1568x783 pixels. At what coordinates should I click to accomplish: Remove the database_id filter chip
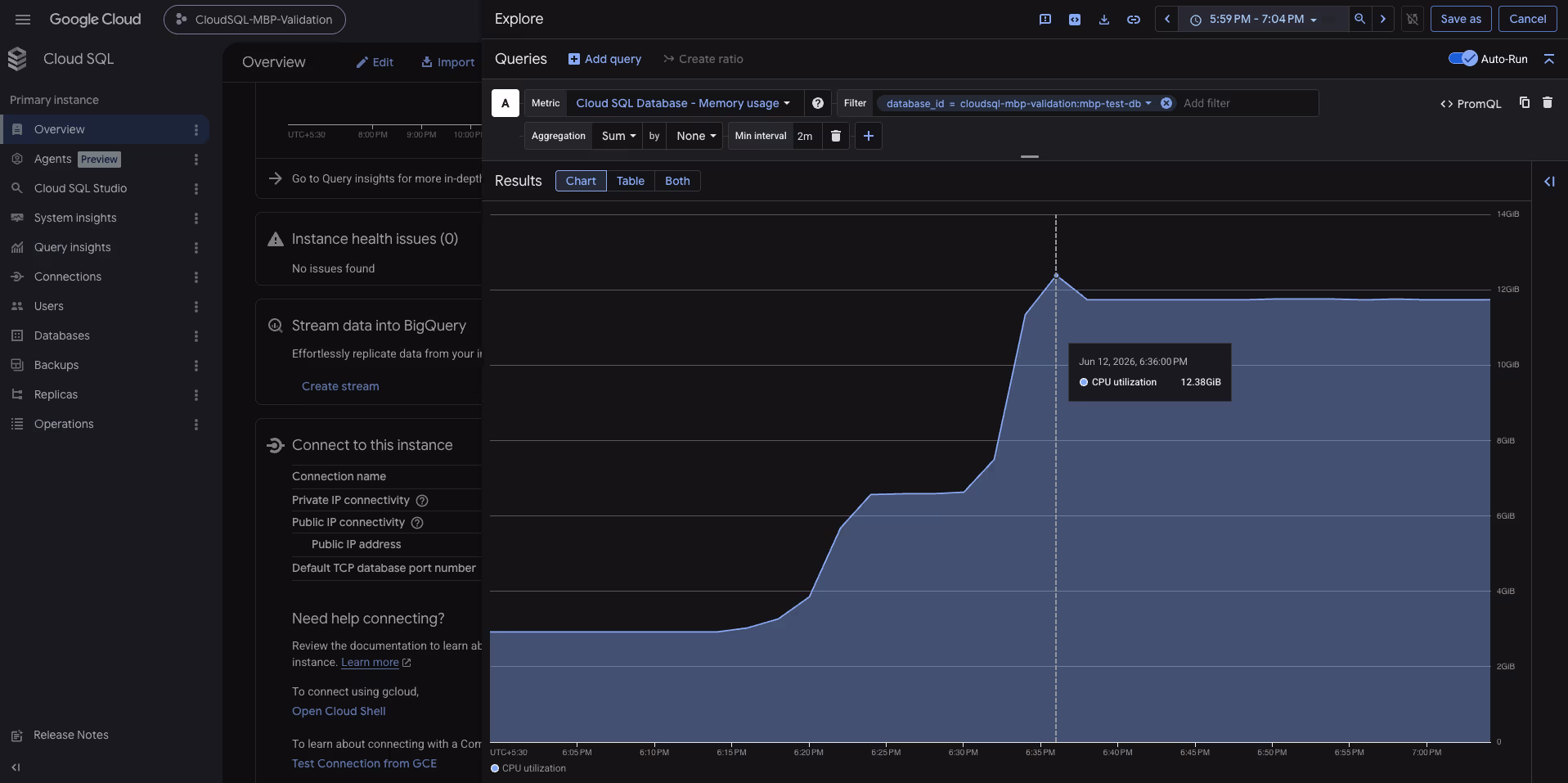click(1166, 103)
